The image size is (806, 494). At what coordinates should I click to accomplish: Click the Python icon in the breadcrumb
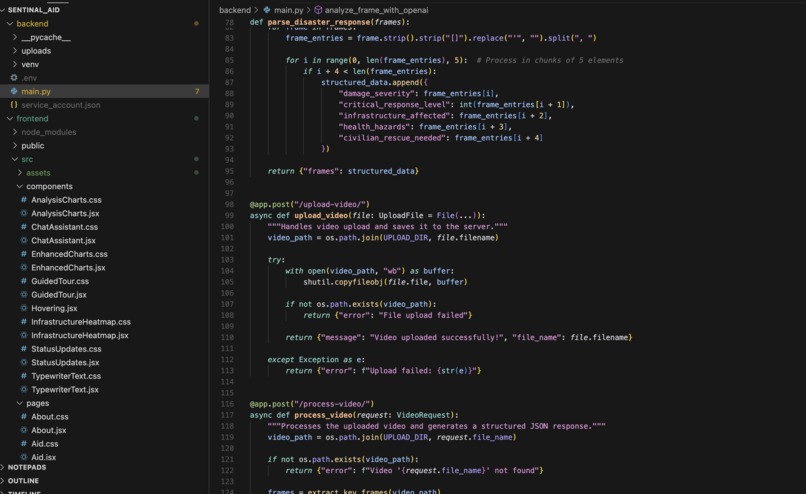pyautogui.click(x=267, y=10)
